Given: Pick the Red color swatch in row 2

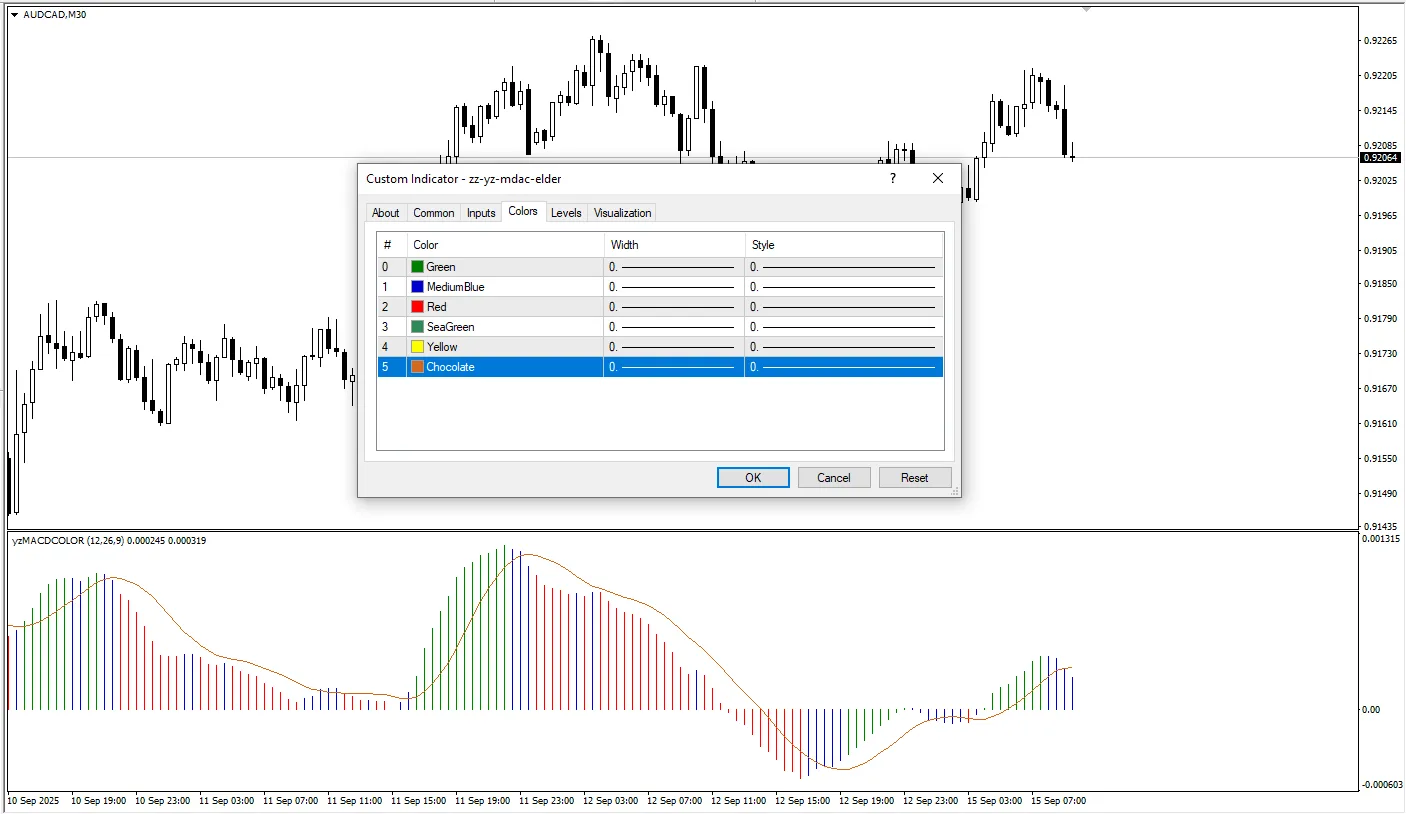Looking at the screenshot, I should tap(417, 307).
